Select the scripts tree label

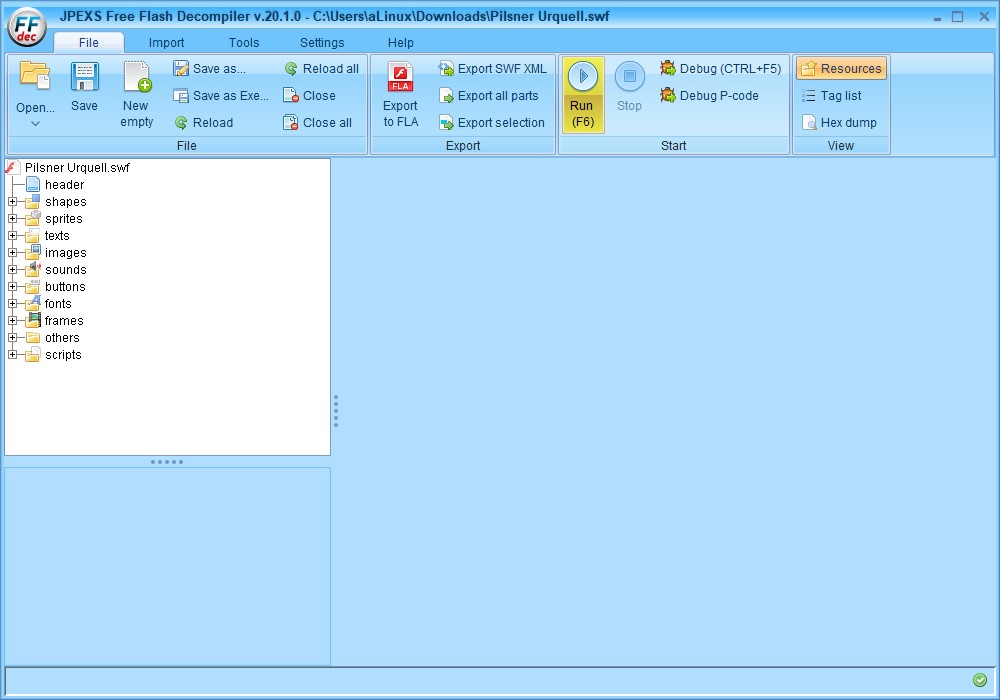pos(63,354)
